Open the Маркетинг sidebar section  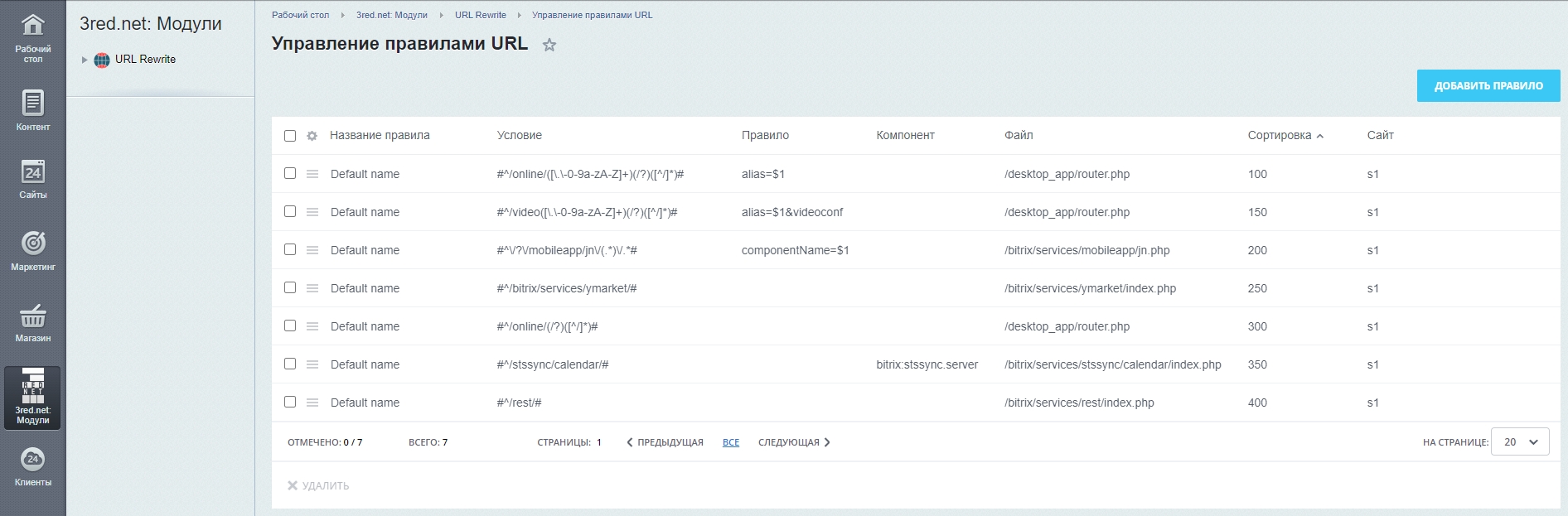(x=32, y=250)
